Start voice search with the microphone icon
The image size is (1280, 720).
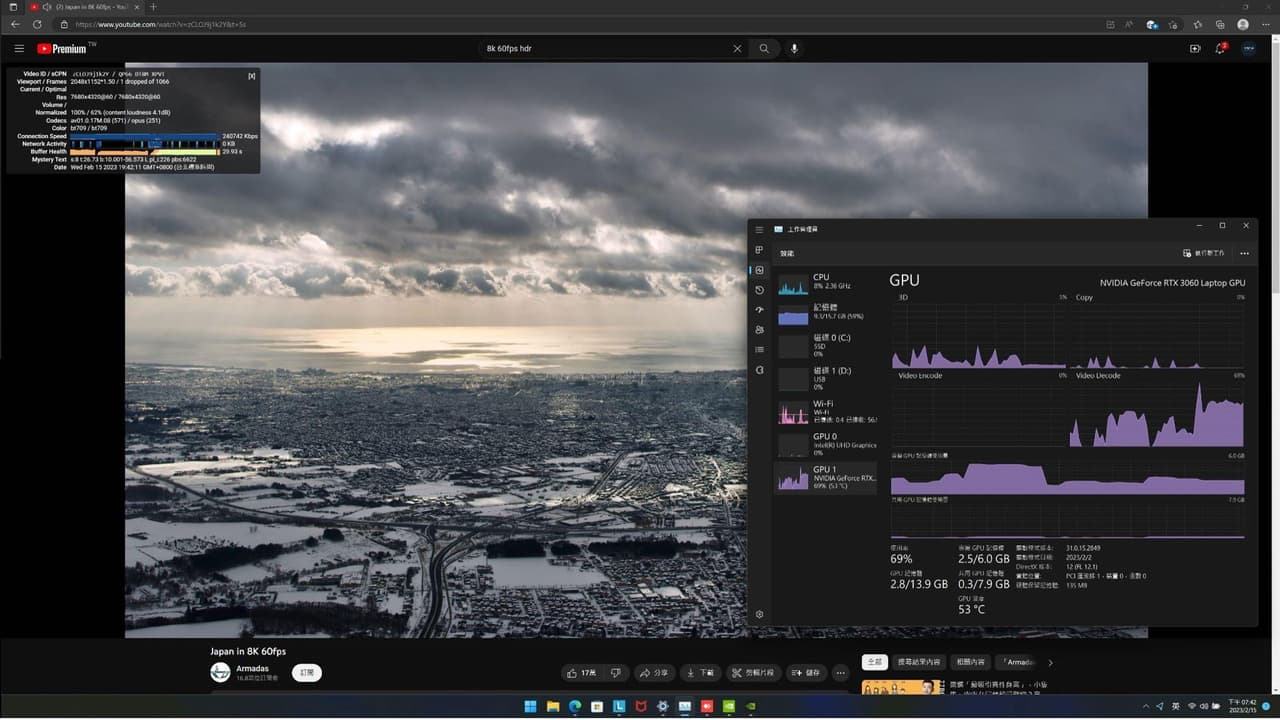(x=795, y=48)
